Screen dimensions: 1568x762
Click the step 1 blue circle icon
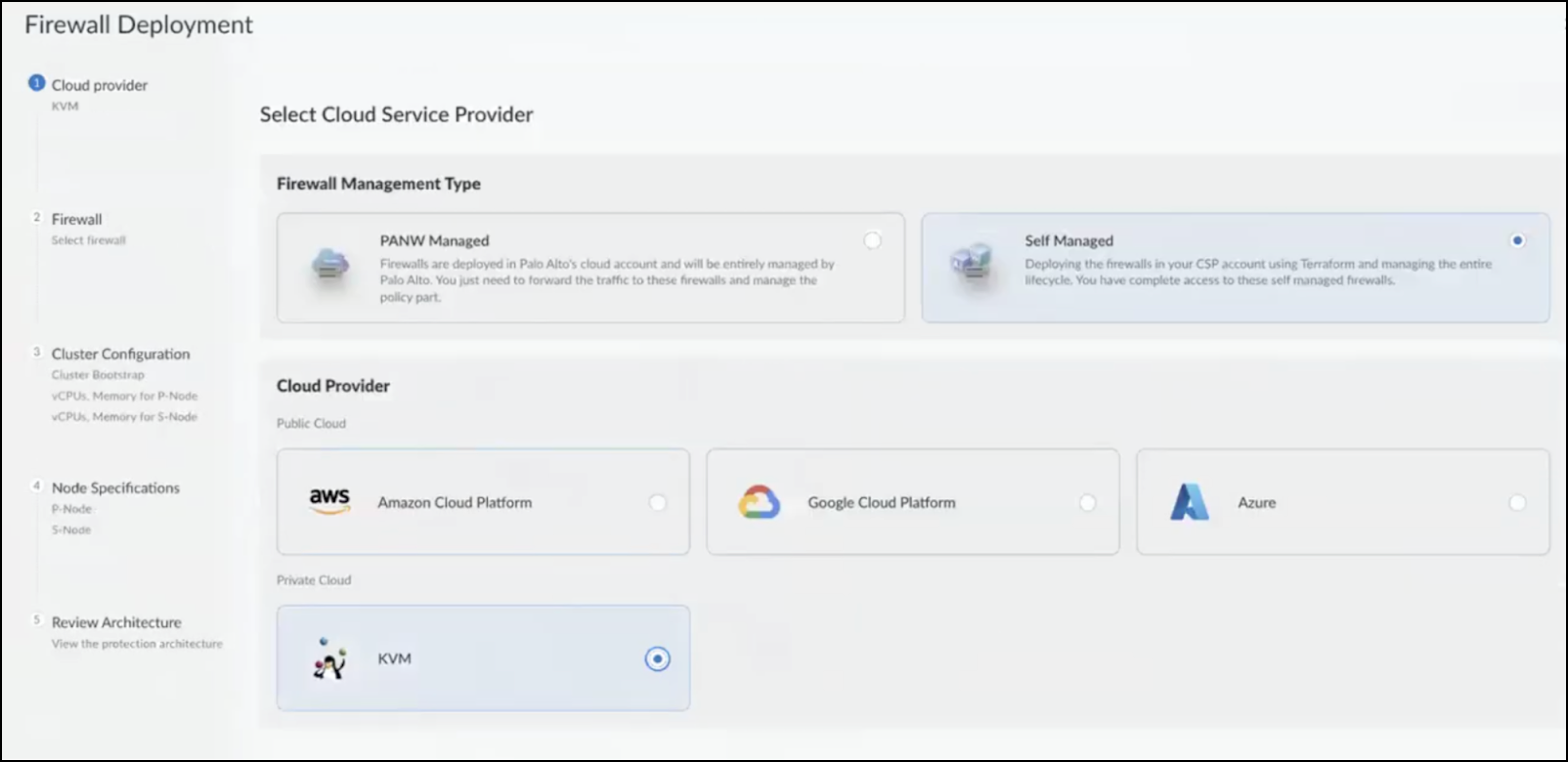[37, 84]
